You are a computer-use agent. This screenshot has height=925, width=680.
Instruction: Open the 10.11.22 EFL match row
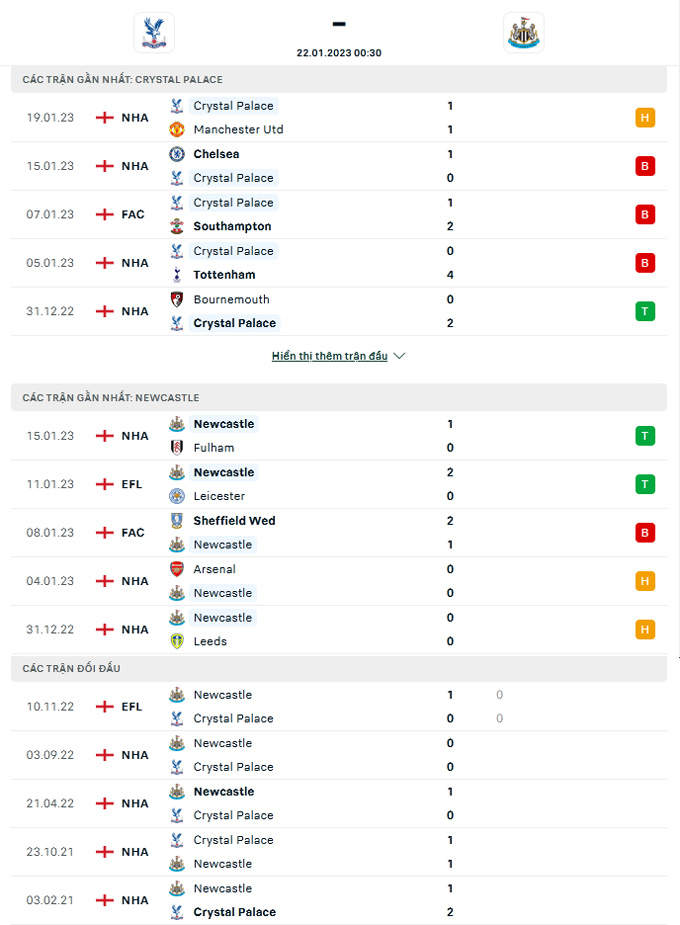click(300, 707)
